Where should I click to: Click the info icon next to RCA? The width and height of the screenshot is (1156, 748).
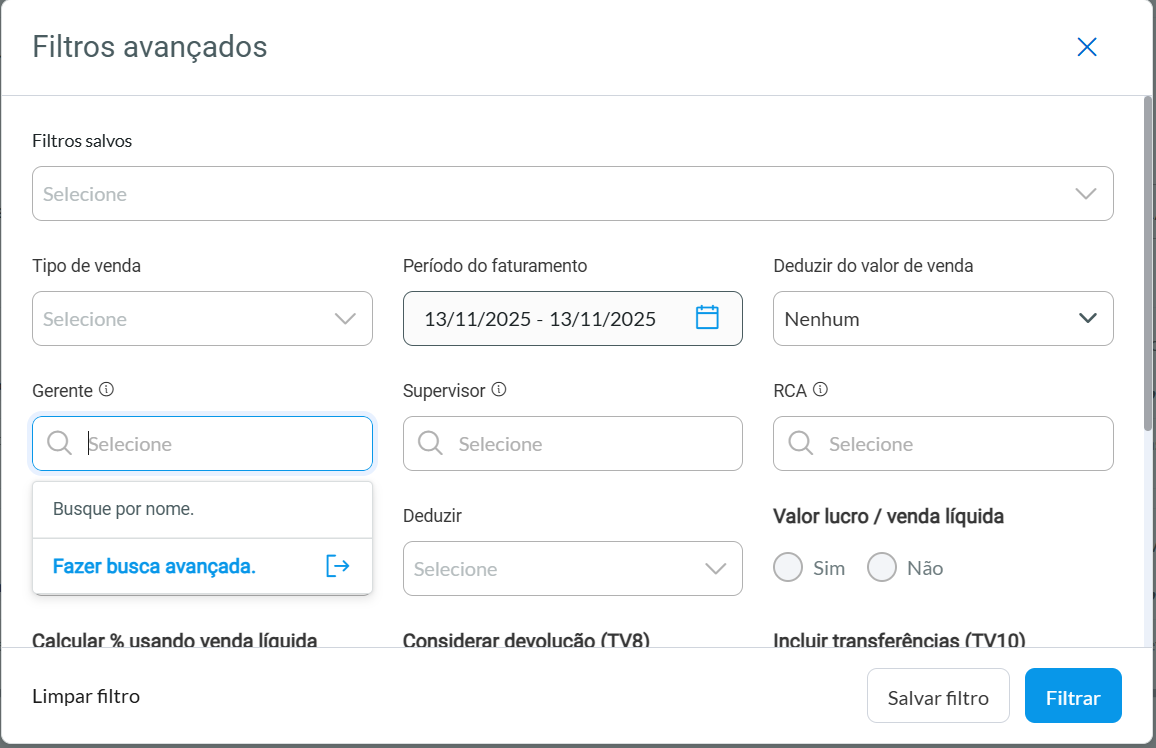click(x=820, y=390)
